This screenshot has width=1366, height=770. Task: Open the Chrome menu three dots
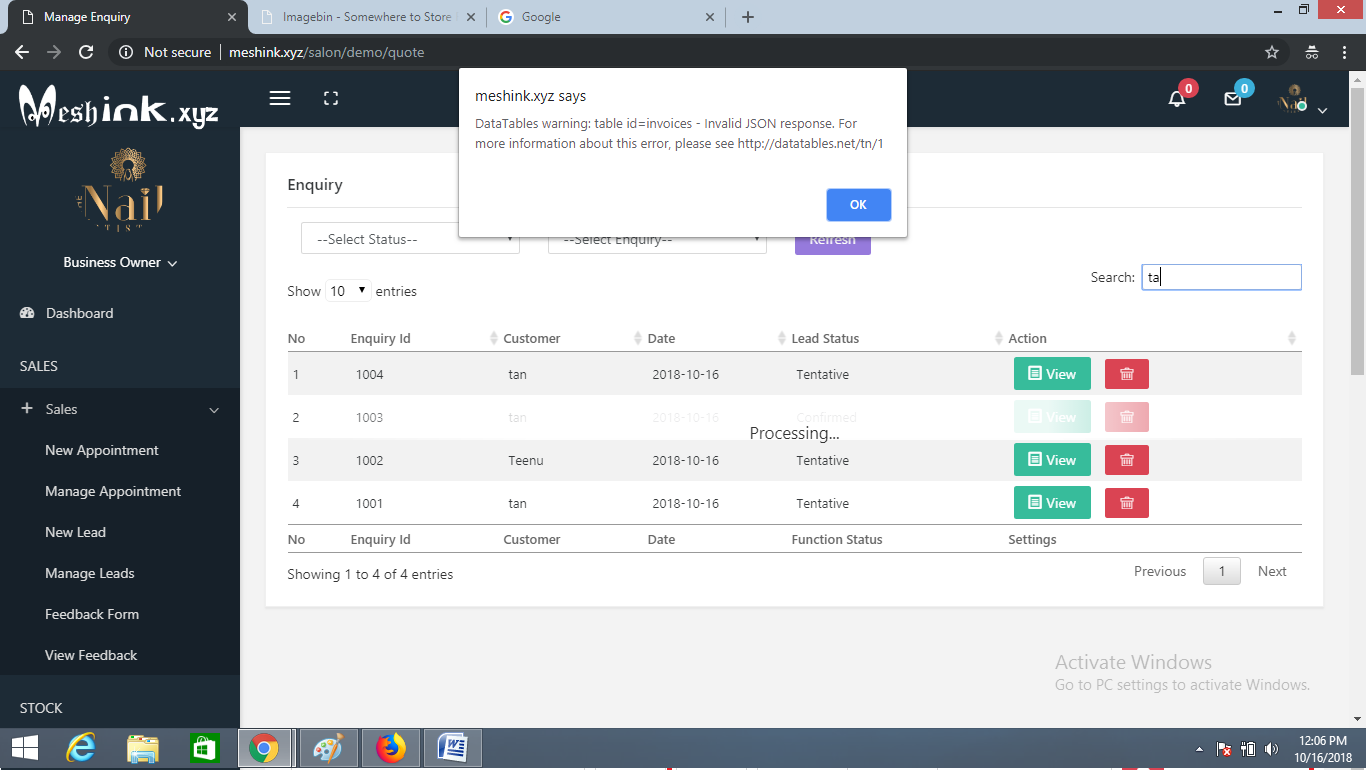1345,52
